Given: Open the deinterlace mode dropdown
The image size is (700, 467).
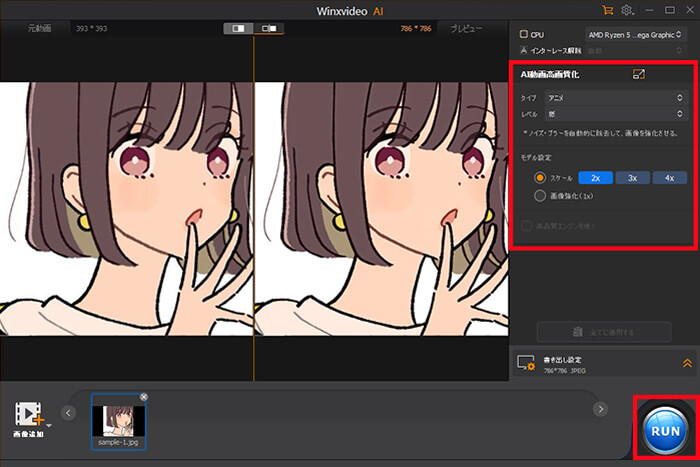Looking at the screenshot, I should tap(634, 50).
